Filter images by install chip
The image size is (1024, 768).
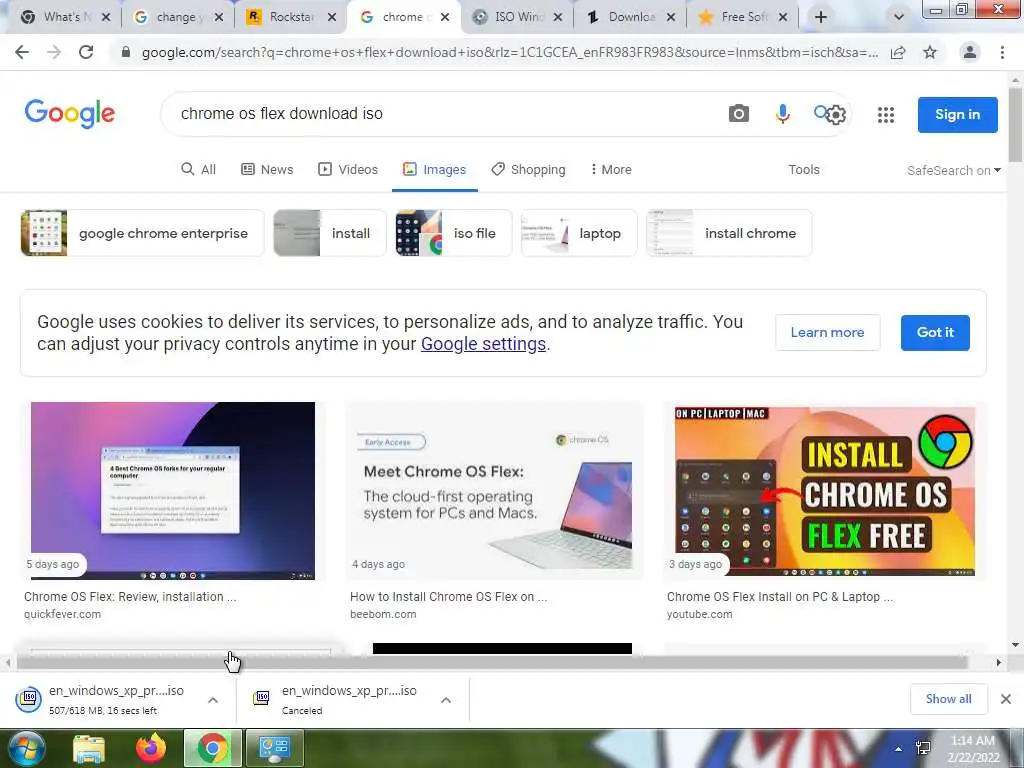(330, 233)
